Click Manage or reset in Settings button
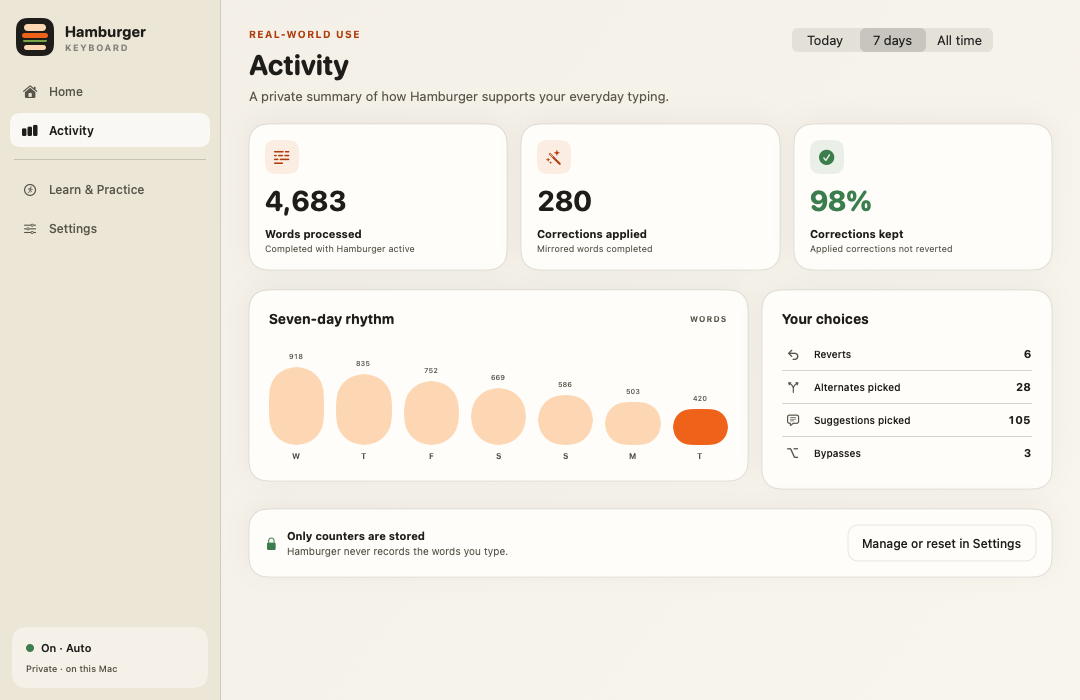The width and height of the screenshot is (1080, 700). pos(942,544)
